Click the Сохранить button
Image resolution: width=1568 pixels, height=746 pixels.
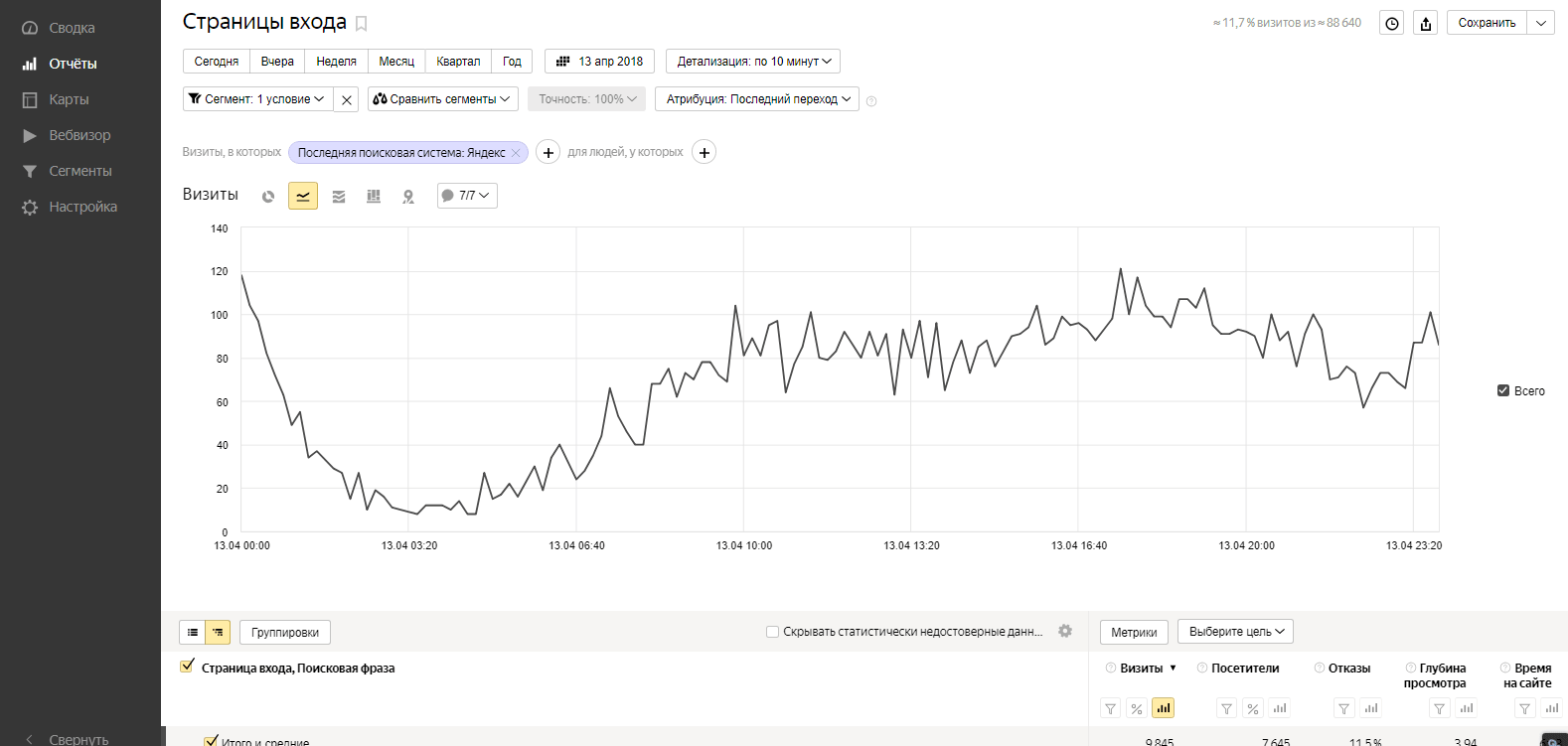[x=1487, y=23]
